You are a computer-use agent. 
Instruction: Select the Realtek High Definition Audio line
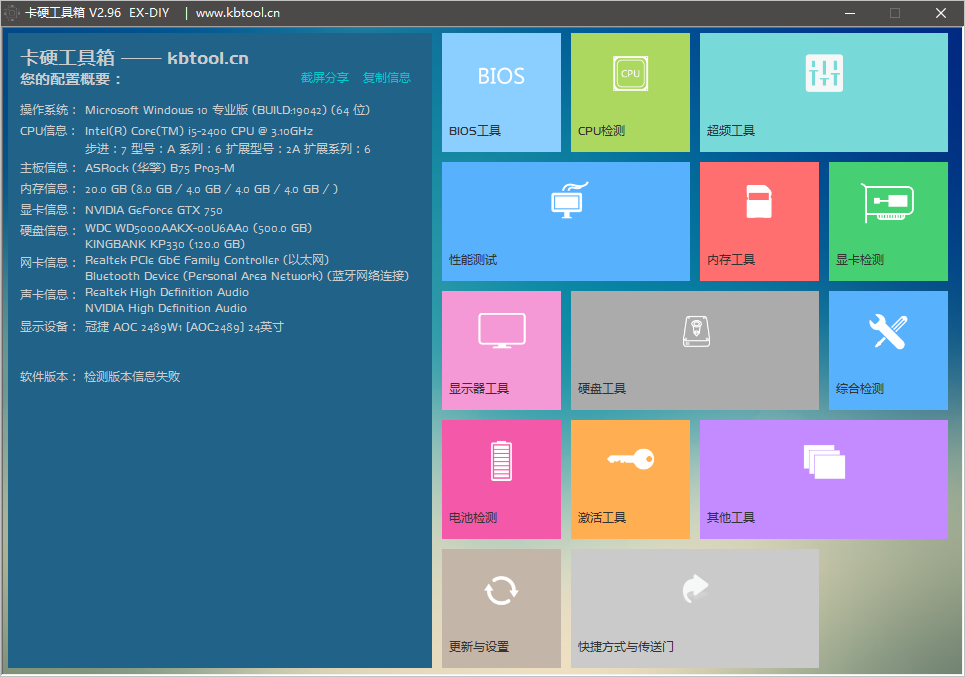coord(167,292)
